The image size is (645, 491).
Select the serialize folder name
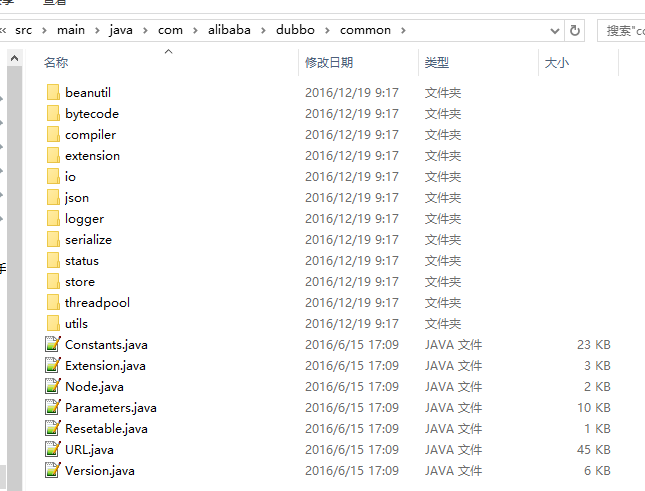[88, 240]
